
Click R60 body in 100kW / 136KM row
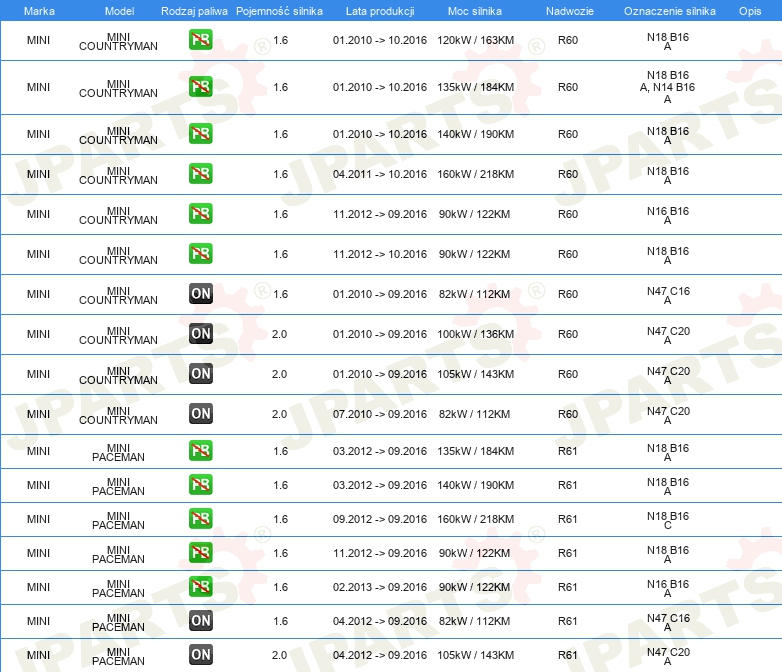[x=568, y=334]
